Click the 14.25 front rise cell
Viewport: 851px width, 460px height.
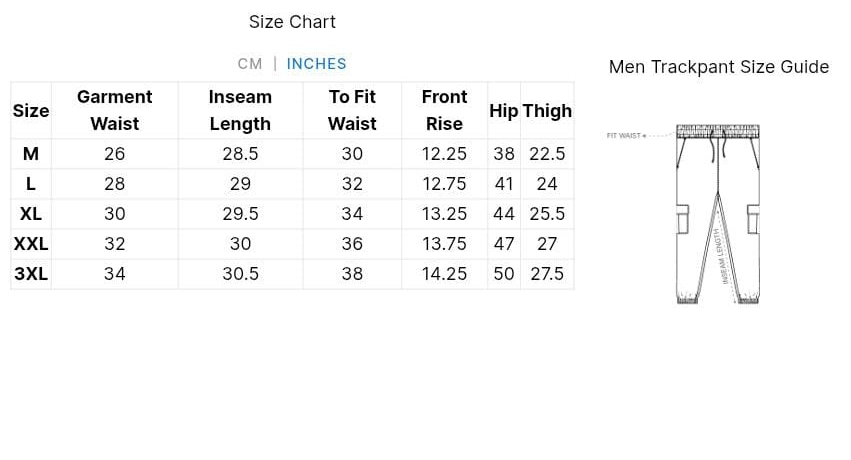[x=444, y=274]
